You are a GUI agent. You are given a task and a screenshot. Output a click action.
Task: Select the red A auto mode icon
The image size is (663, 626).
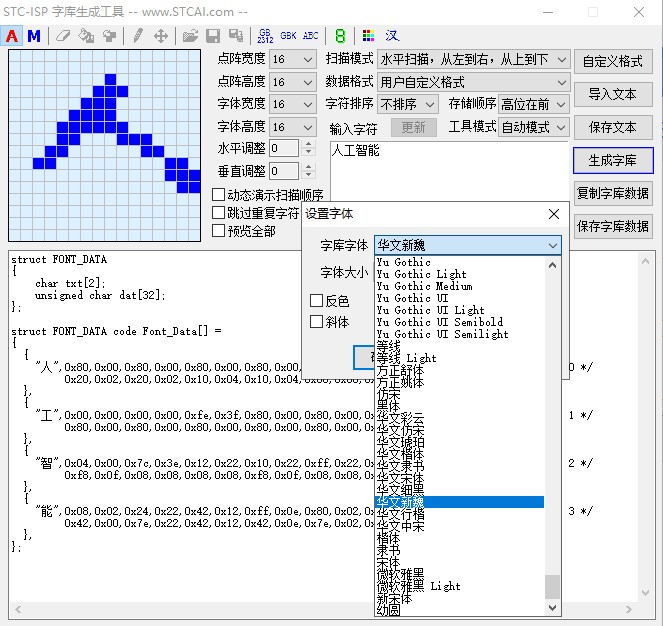[12, 36]
